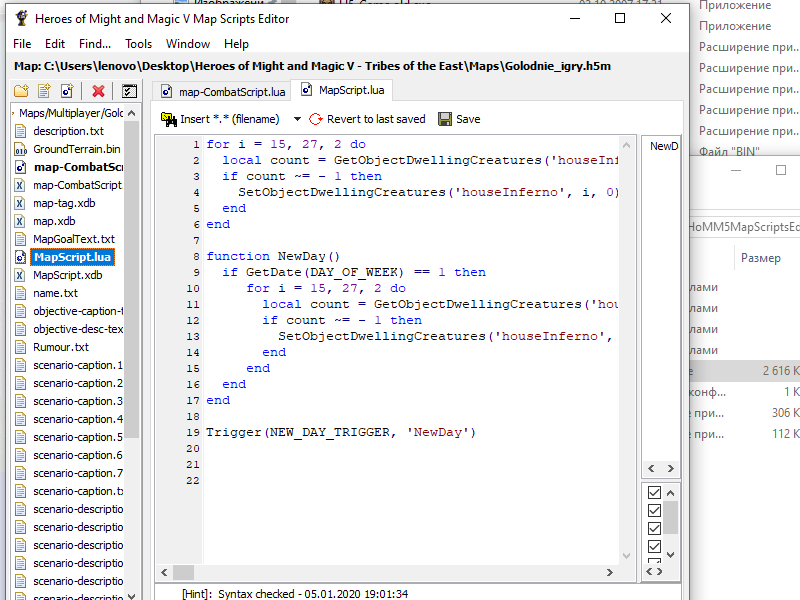Click the text file icon of MapGoalText.txt
The image size is (800, 600).
click(x=20, y=239)
